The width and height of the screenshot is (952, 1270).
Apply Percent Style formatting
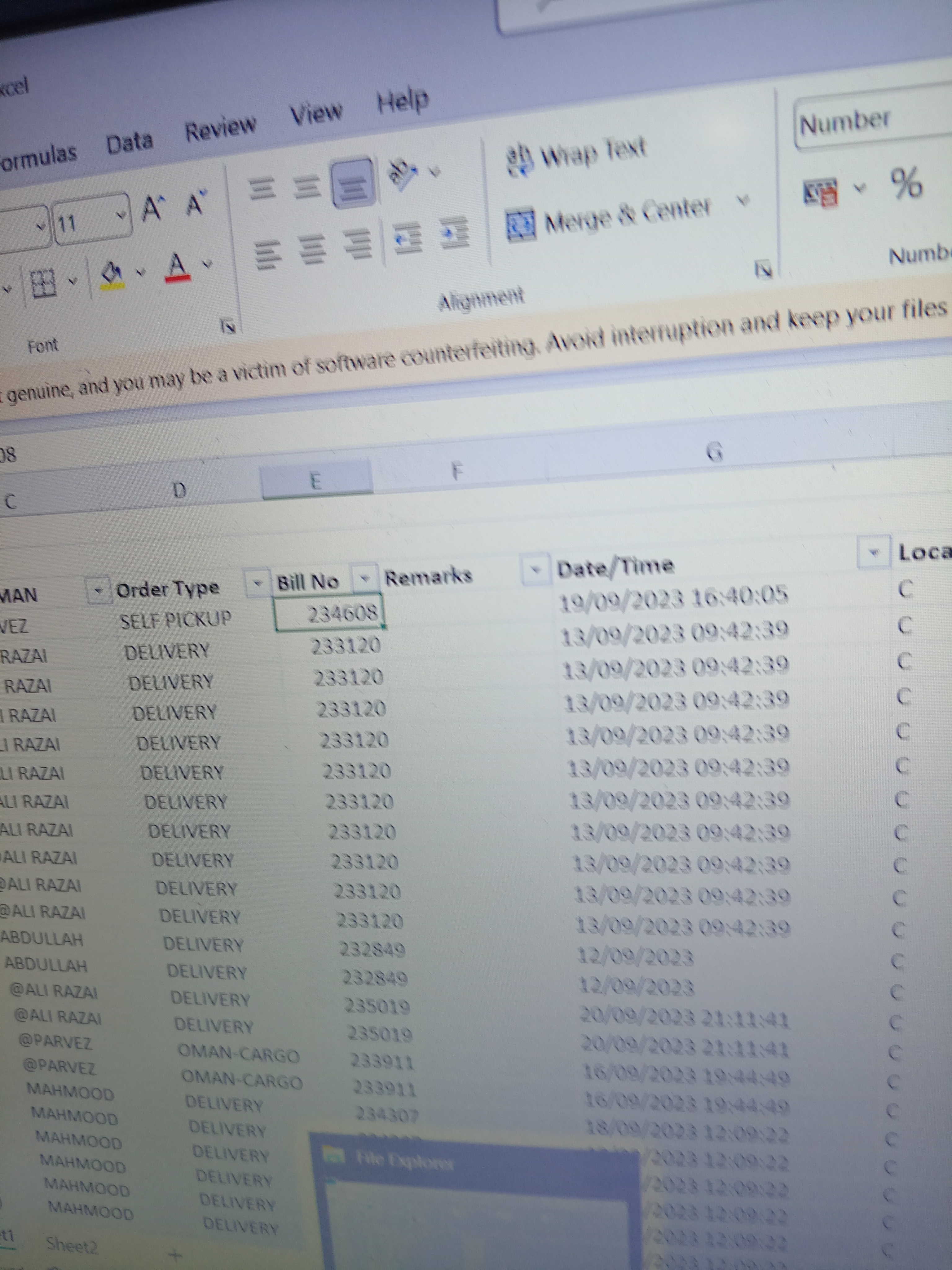pyautogui.click(x=907, y=183)
